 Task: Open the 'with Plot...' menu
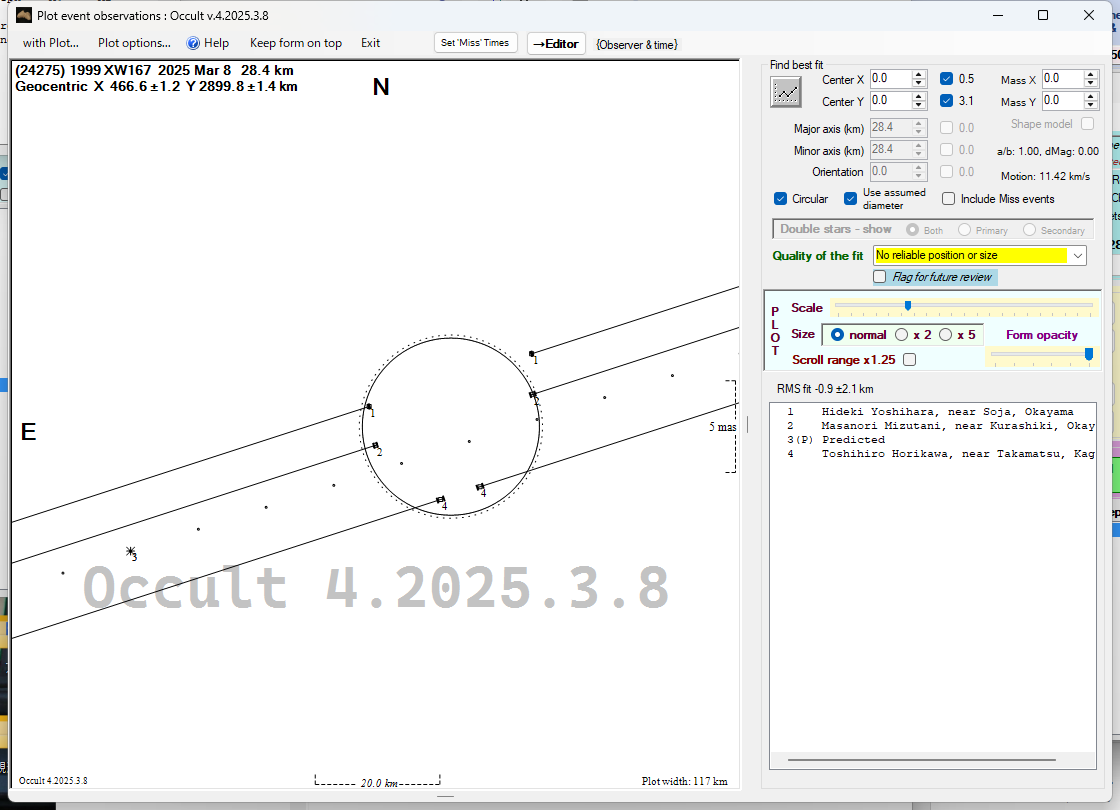[x=50, y=43]
